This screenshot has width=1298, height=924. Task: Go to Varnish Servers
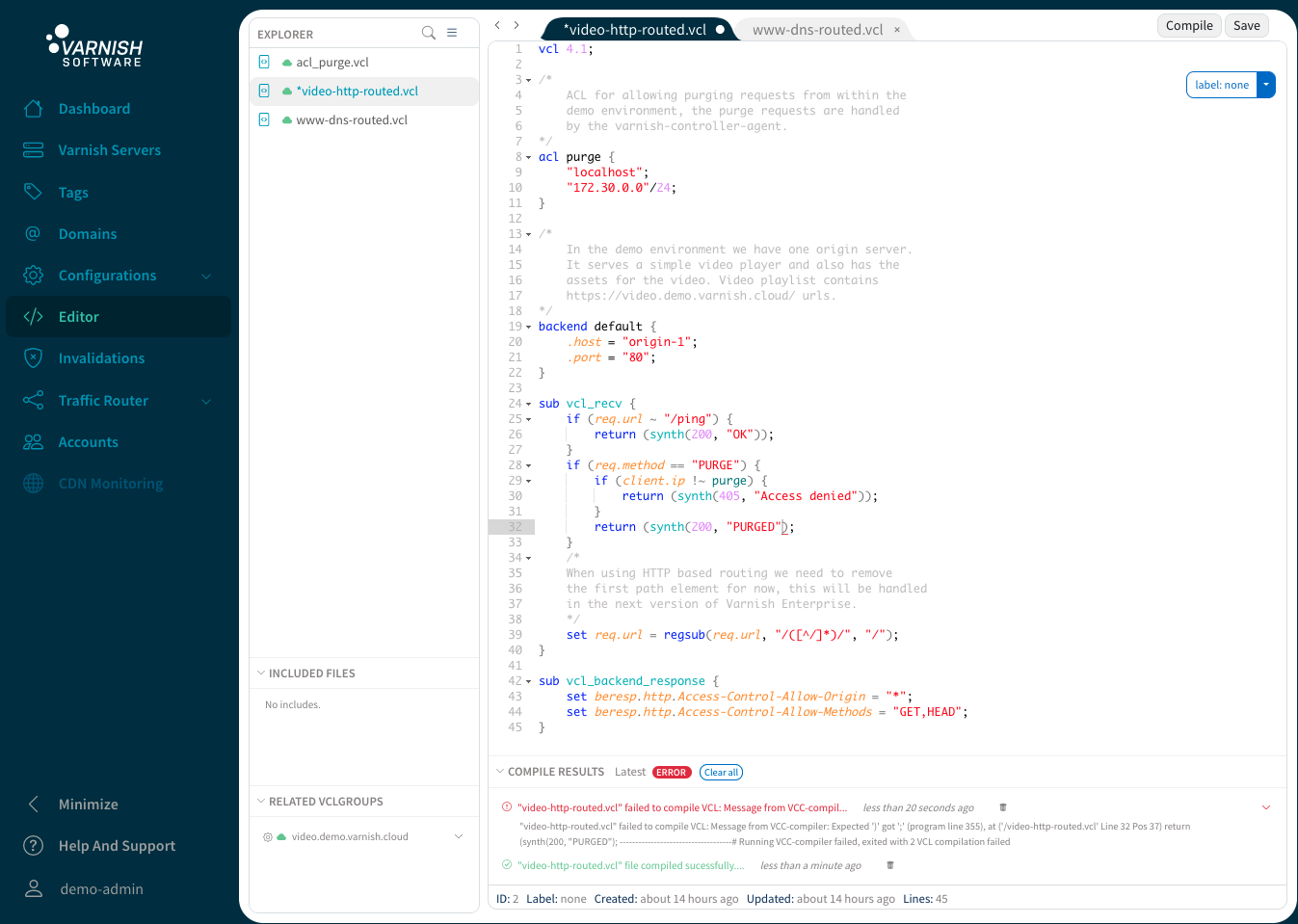pyautogui.click(x=109, y=150)
